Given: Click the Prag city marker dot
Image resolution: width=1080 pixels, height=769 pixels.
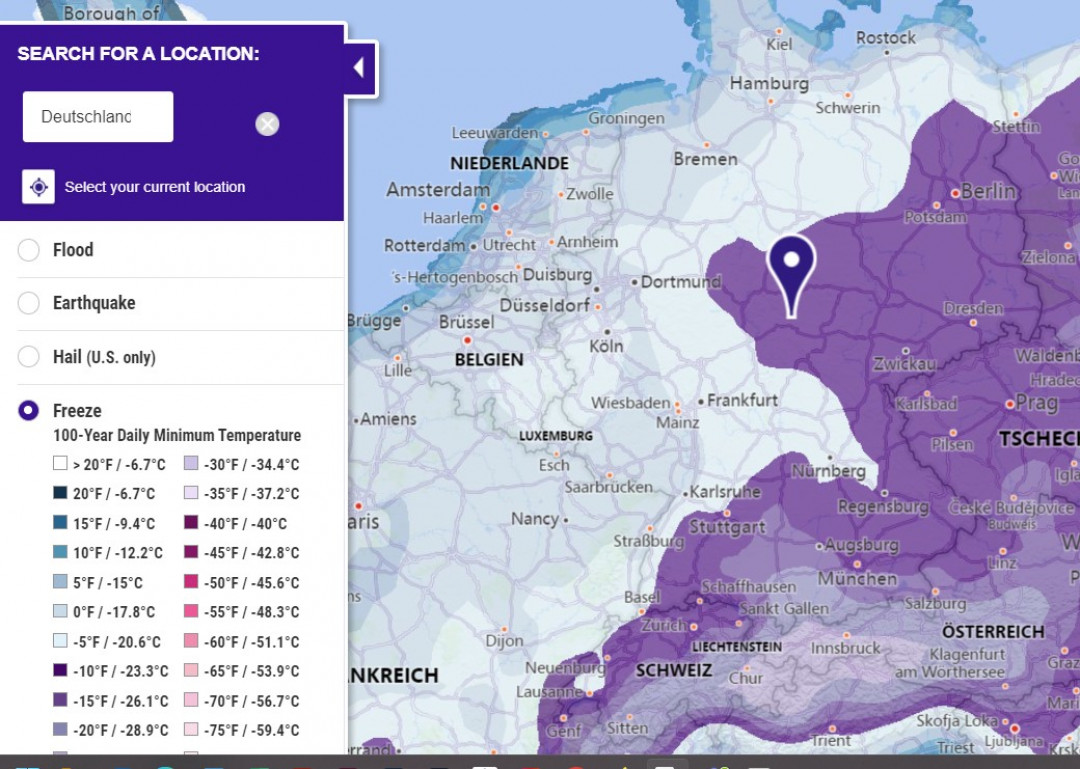Looking at the screenshot, I should coord(1010,404).
